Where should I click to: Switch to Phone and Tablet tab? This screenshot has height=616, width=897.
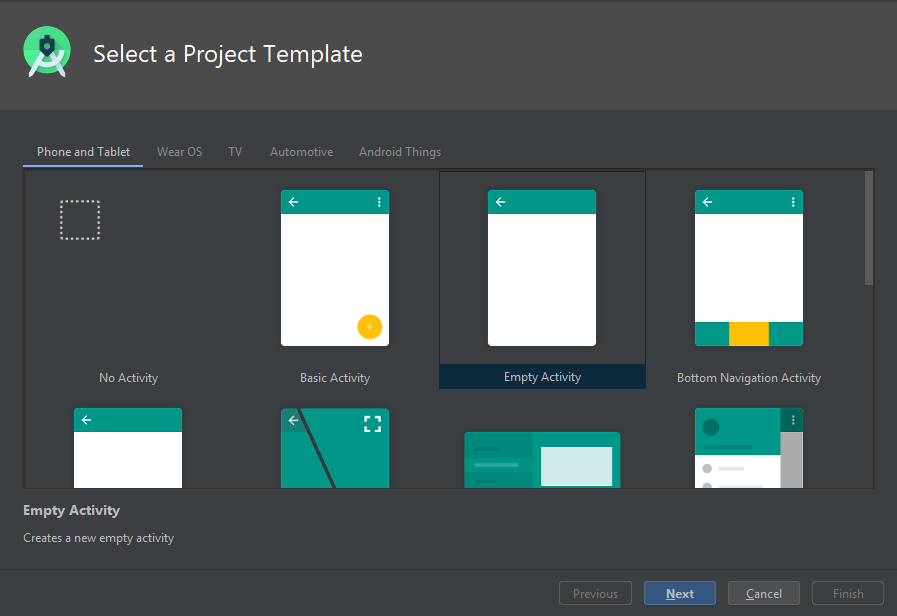coord(83,152)
